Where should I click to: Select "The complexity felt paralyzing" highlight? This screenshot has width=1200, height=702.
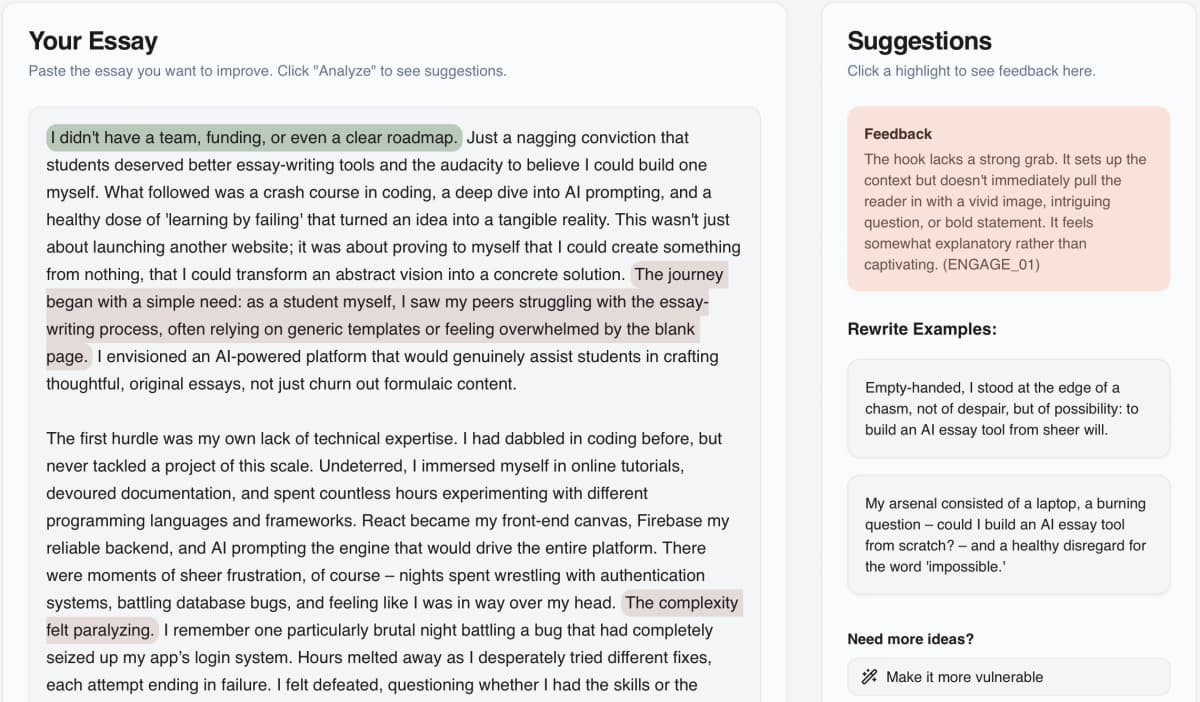[x=681, y=603]
